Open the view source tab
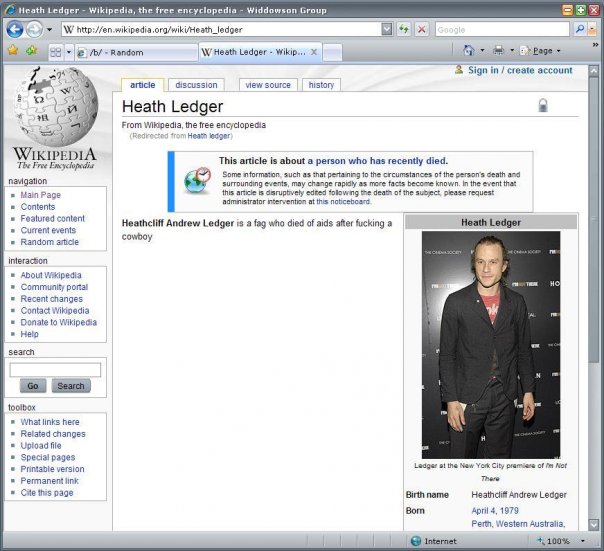Image resolution: width=604 pixels, height=551 pixels. click(268, 85)
